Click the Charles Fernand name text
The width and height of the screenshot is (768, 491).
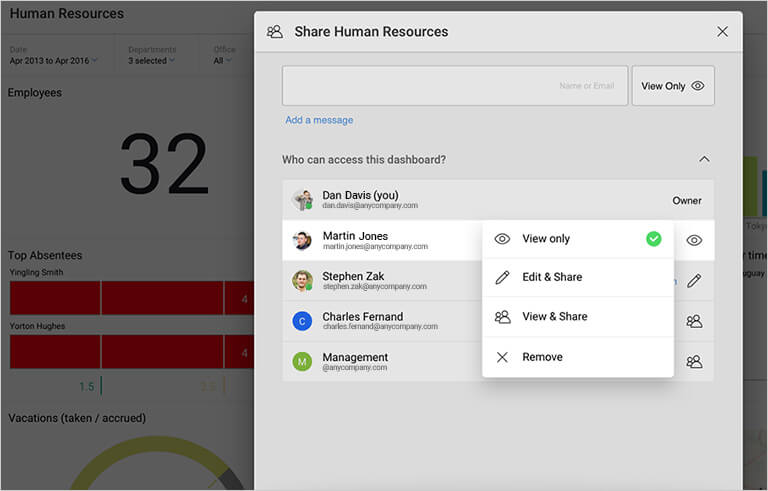click(x=363, y=317)
